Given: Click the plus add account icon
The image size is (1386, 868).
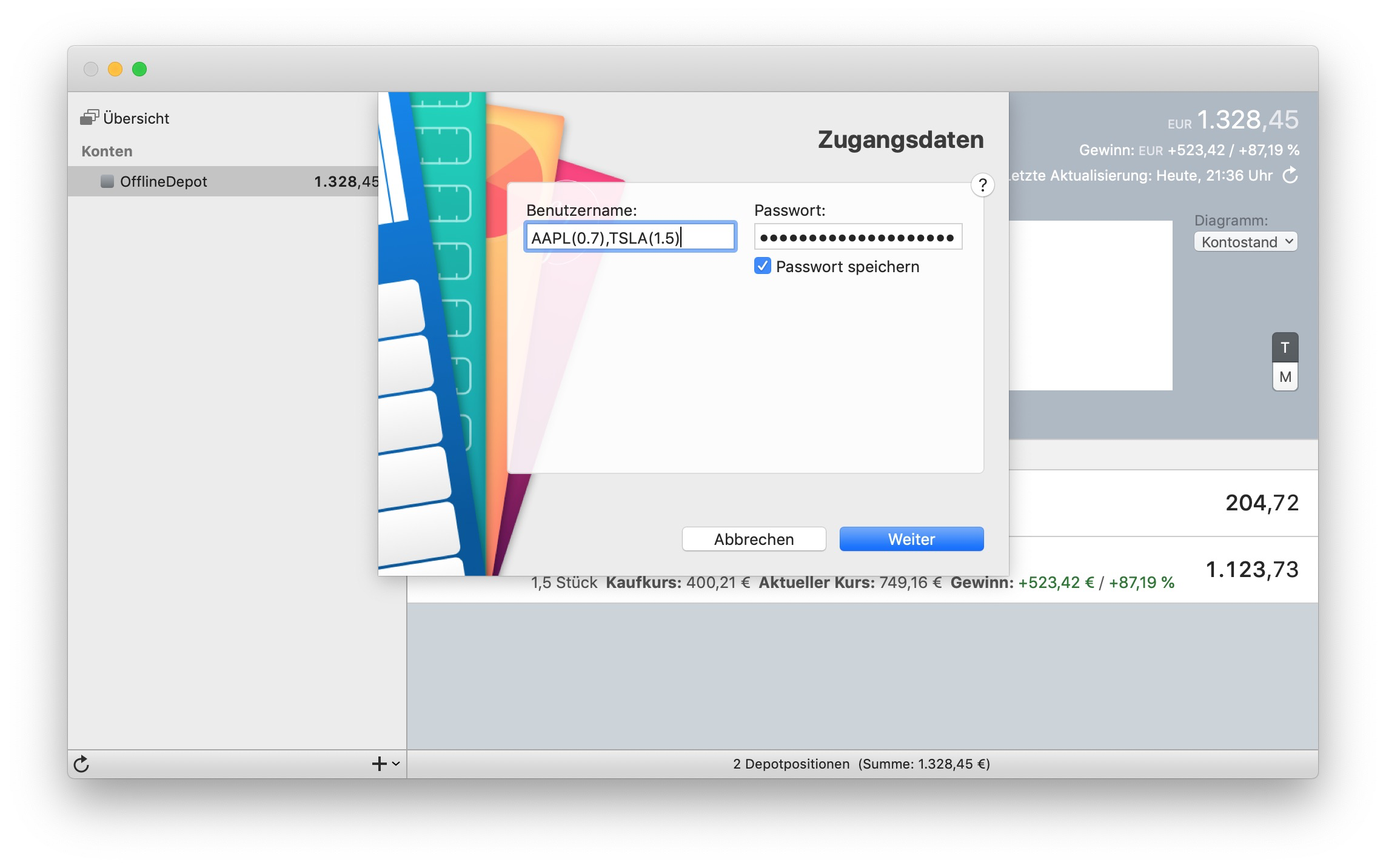Looking at the screenshot, I should (x=379, y=764).
